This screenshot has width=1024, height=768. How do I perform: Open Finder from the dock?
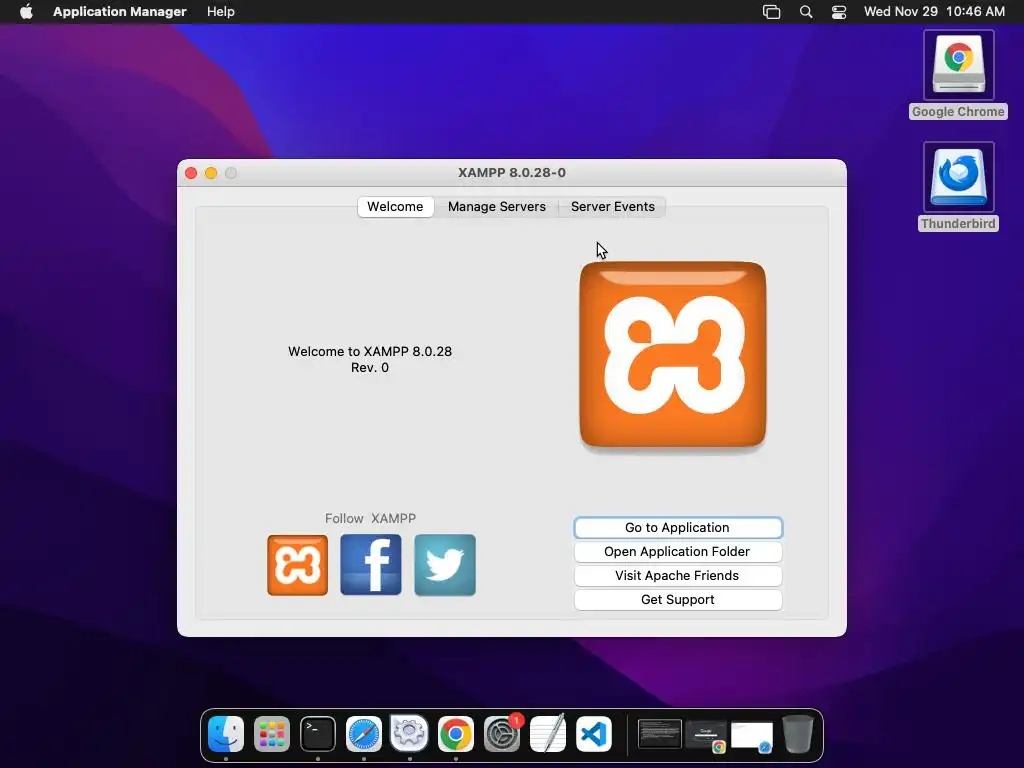click(x=226, y=734)
